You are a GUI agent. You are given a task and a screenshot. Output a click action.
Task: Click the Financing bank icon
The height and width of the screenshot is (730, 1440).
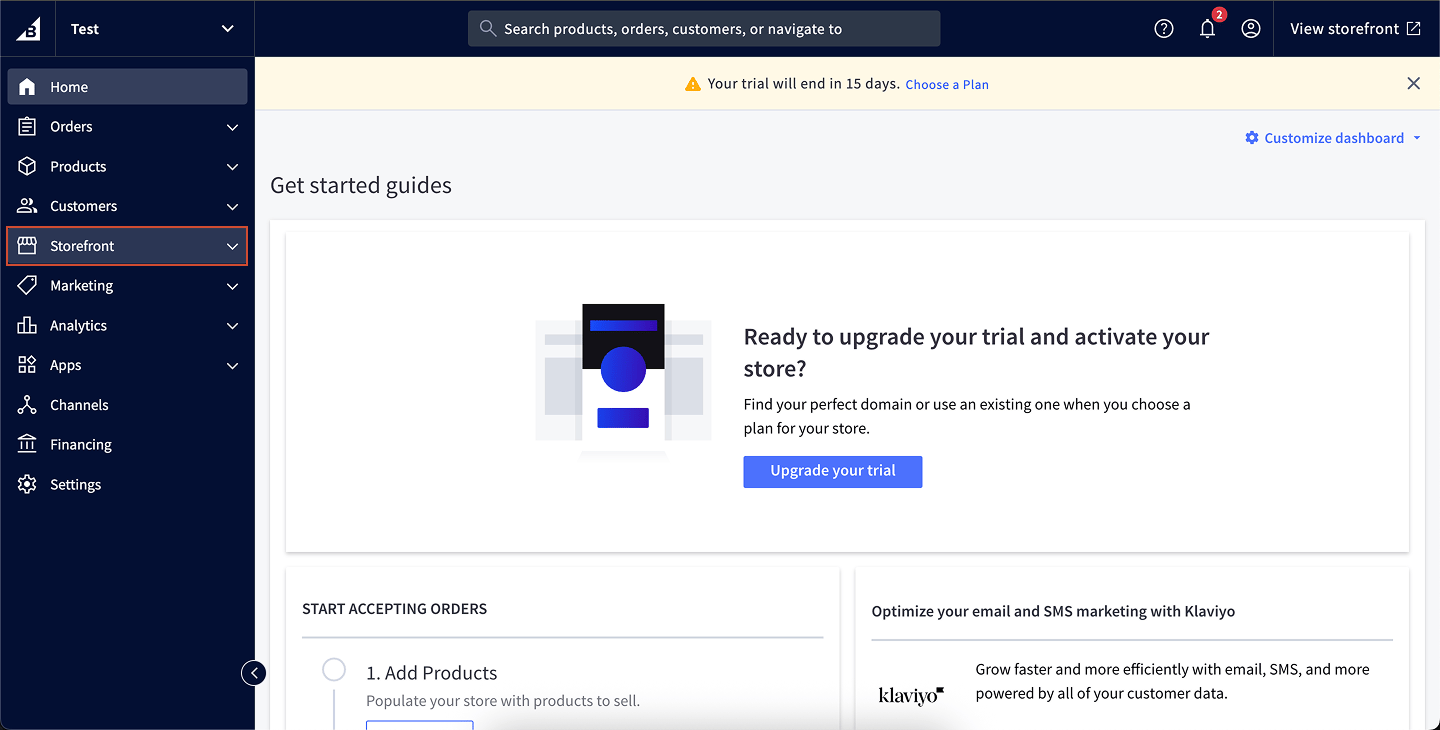[x=27, y=445]
